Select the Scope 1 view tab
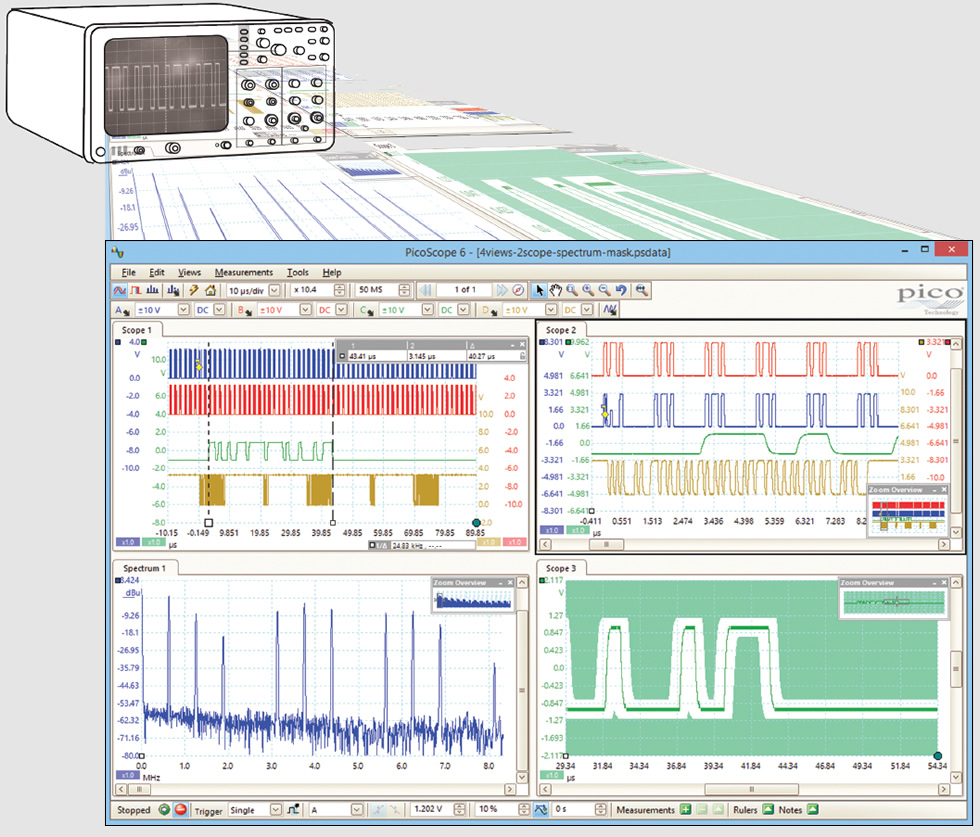 (137, 329)
